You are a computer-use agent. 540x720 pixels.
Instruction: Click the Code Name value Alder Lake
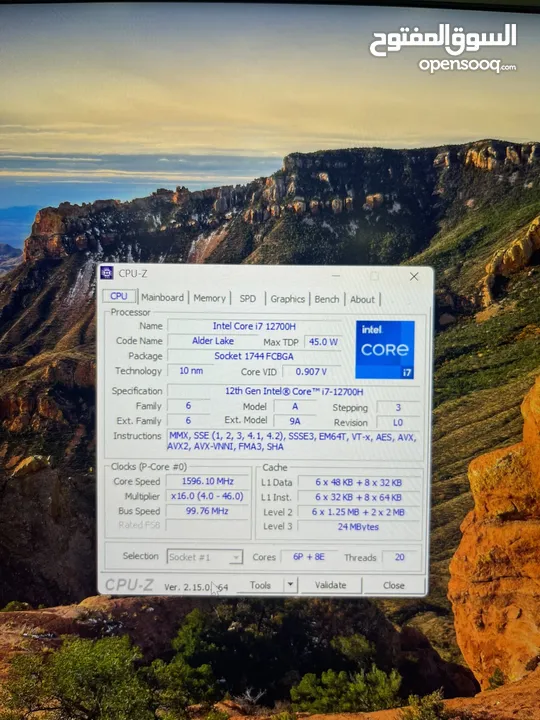click(x=213, y=341)
